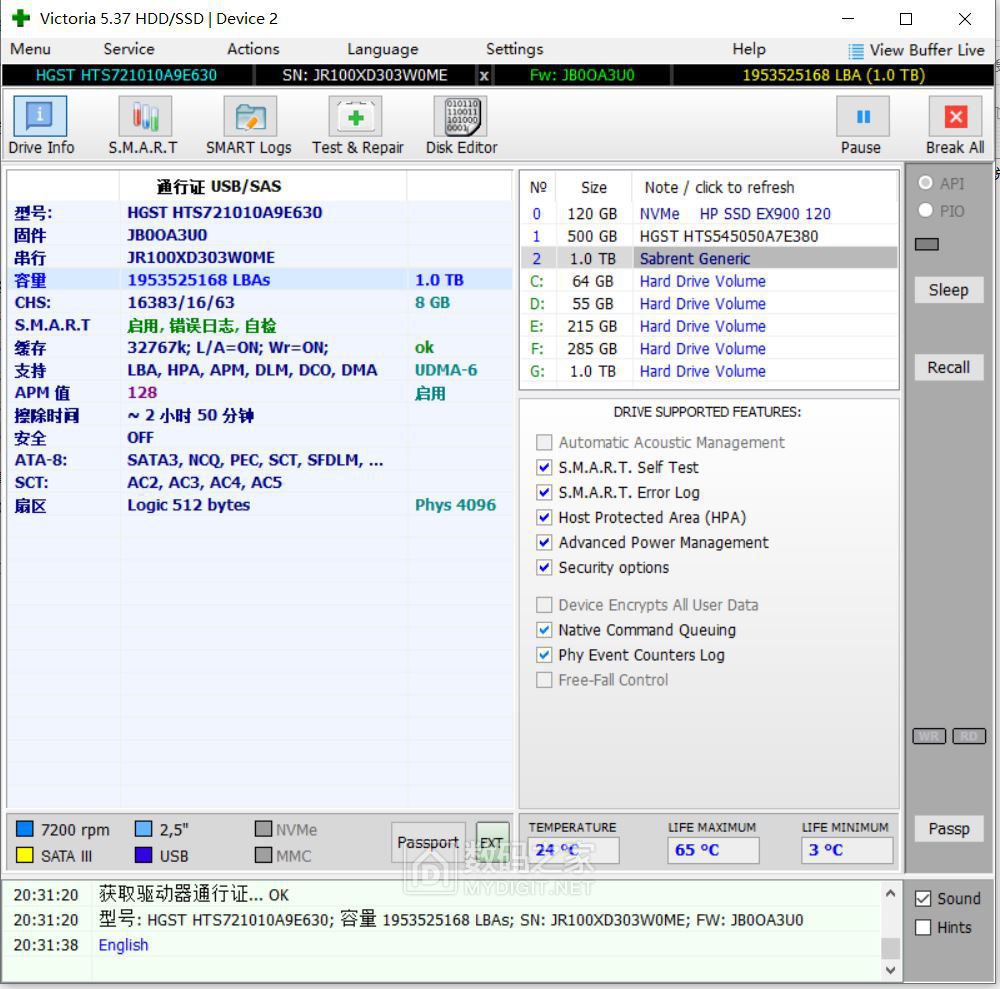
Task: Click the Recall button
Action: 948,367
